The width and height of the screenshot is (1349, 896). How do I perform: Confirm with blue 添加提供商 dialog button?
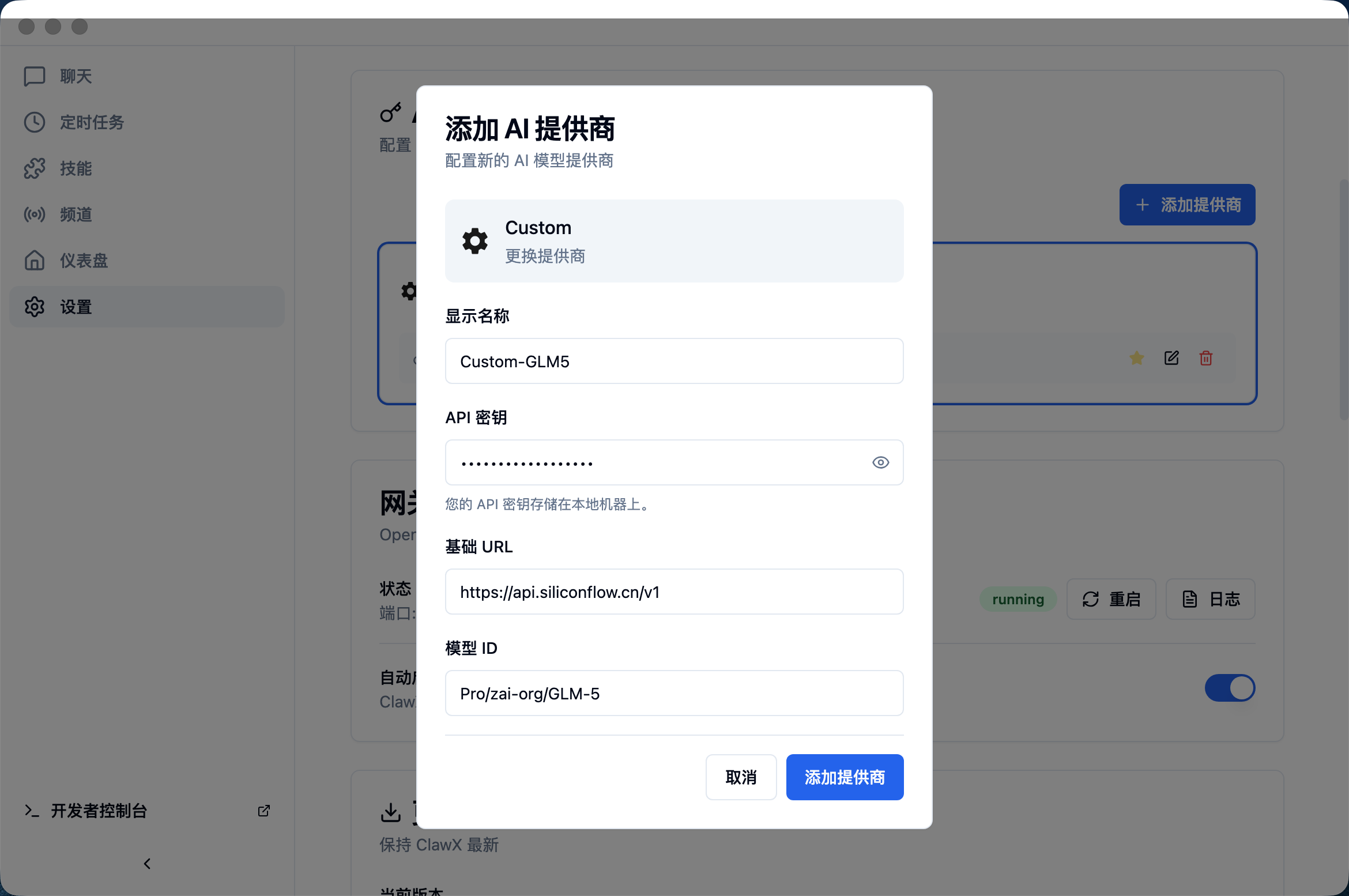click(x=845, y=777)
